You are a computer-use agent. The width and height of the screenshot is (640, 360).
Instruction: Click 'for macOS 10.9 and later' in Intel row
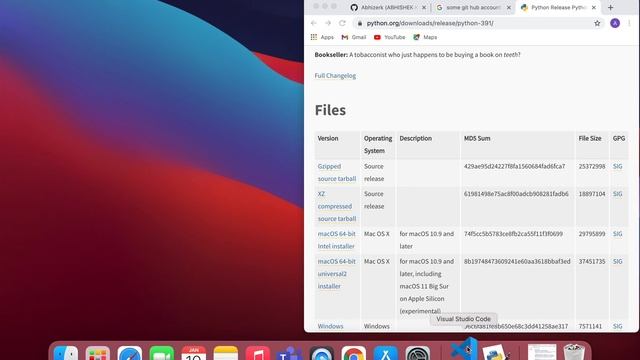click(x=427, y=240)
